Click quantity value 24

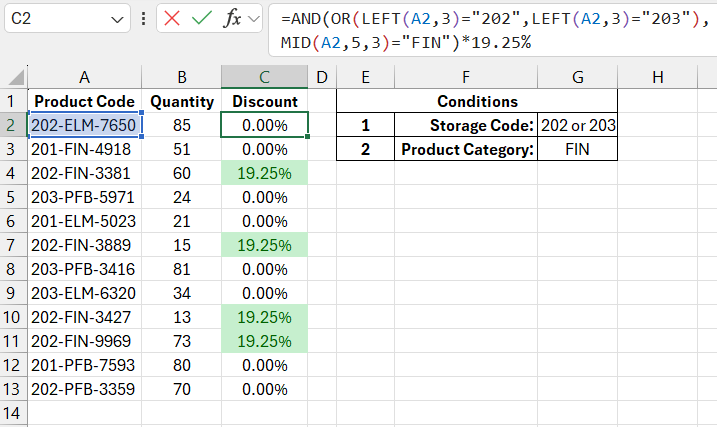tap(182, 197)
